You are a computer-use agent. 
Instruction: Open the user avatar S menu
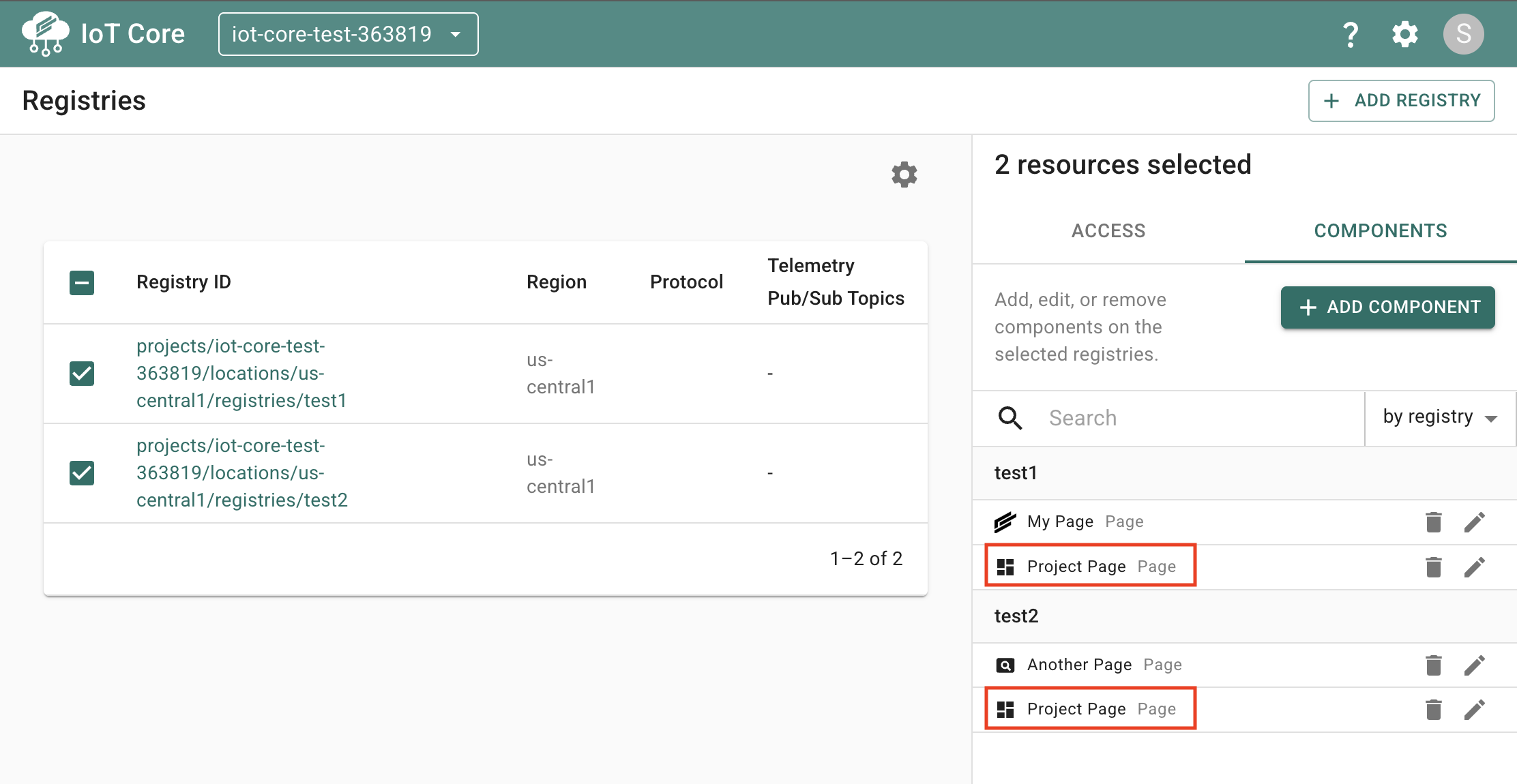(1464, 34)
